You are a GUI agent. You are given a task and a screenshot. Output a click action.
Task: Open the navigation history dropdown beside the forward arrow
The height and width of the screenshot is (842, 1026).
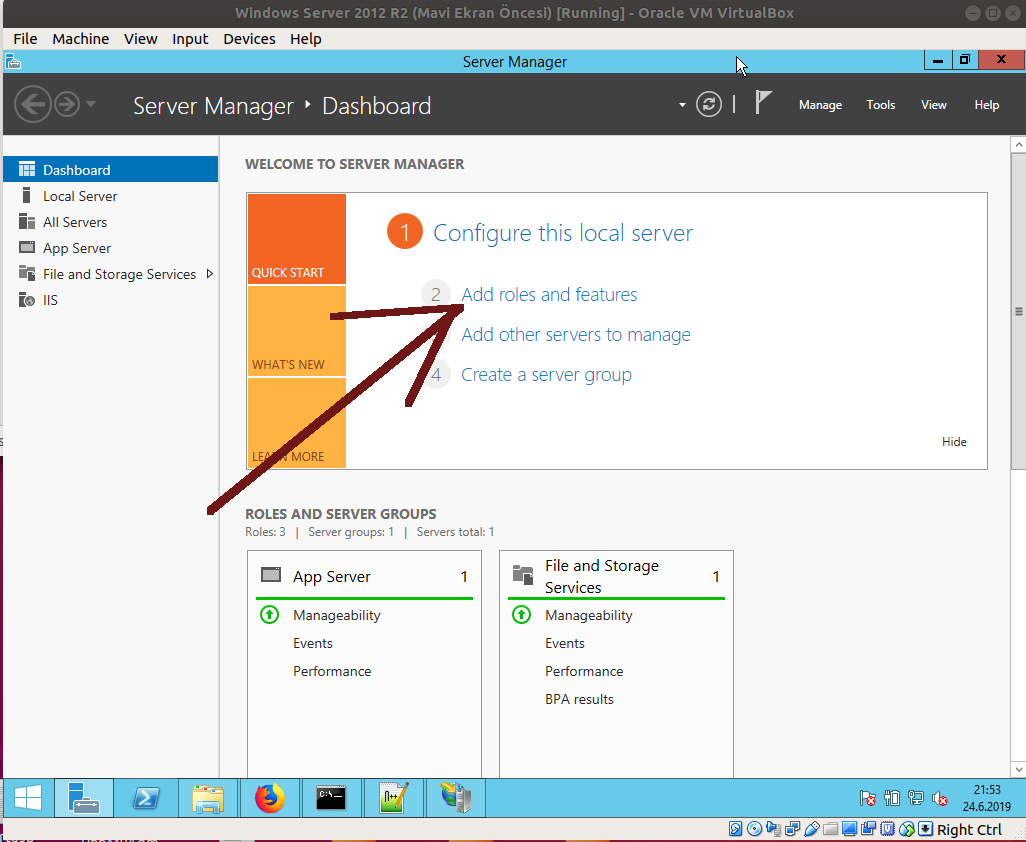pyautogui.click(x=91, y=103)
